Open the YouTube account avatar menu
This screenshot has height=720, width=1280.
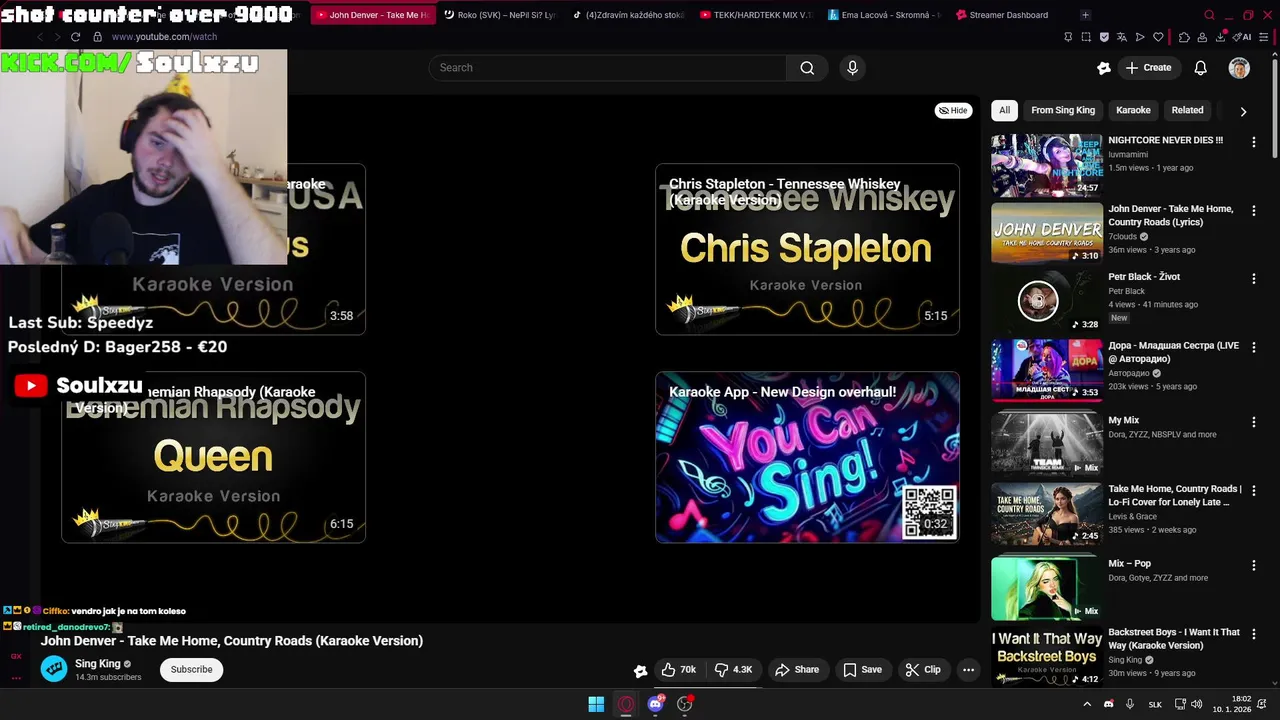point(1239,68)
